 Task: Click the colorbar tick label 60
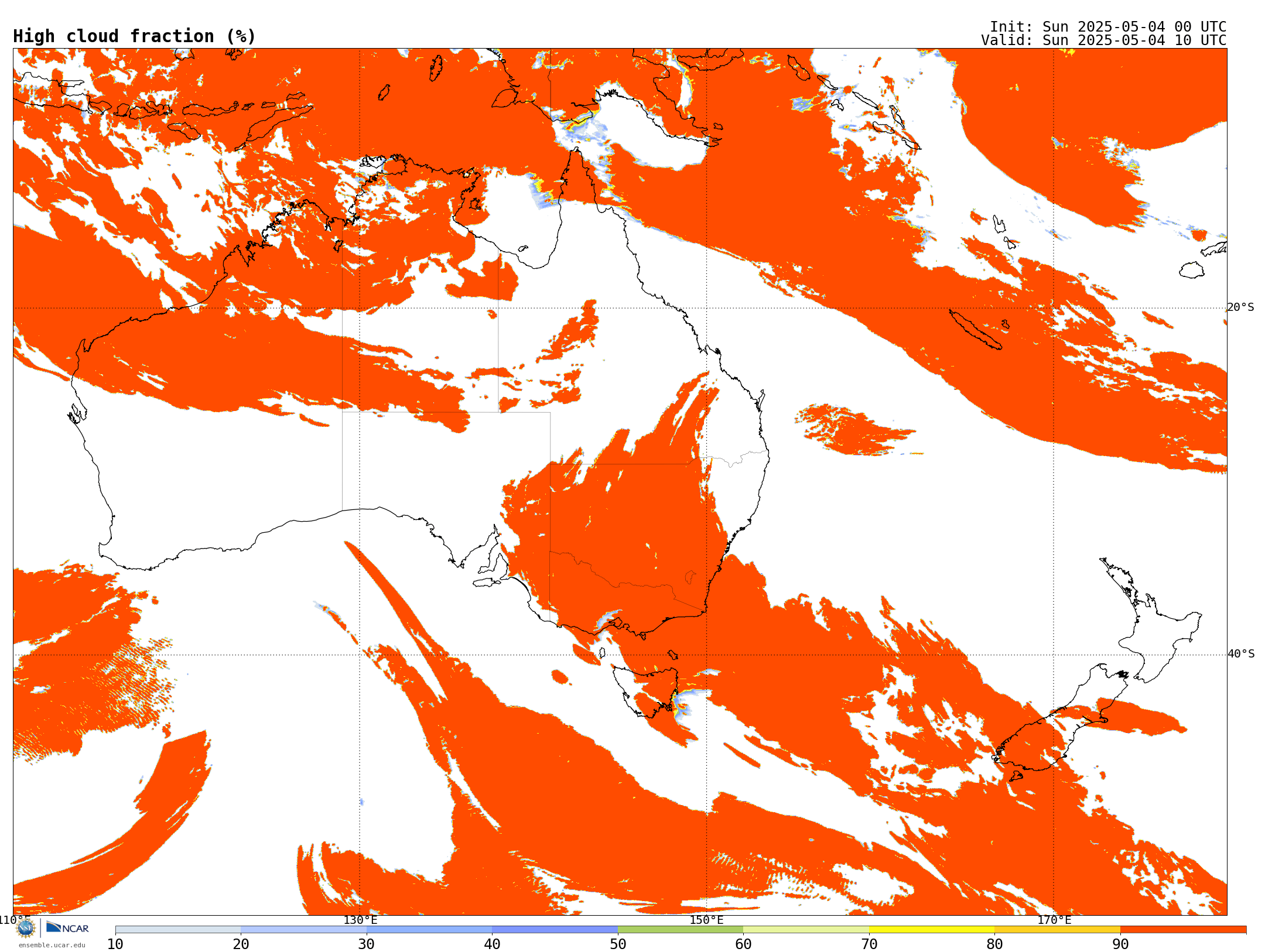pyautogui.click(x=743, y=944)
